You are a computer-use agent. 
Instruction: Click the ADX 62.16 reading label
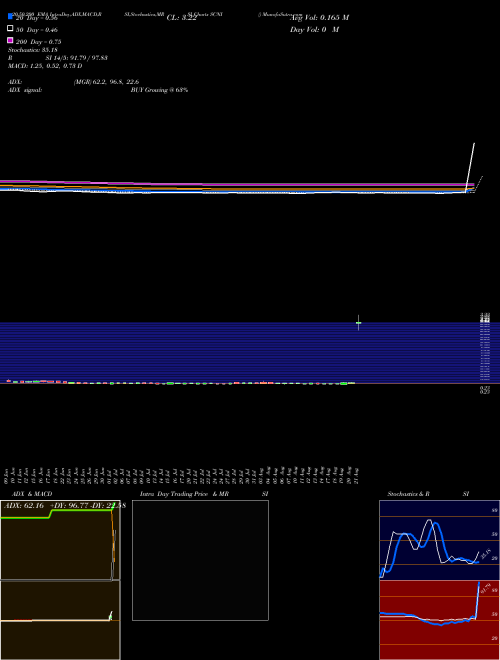(x=24, y=506)
